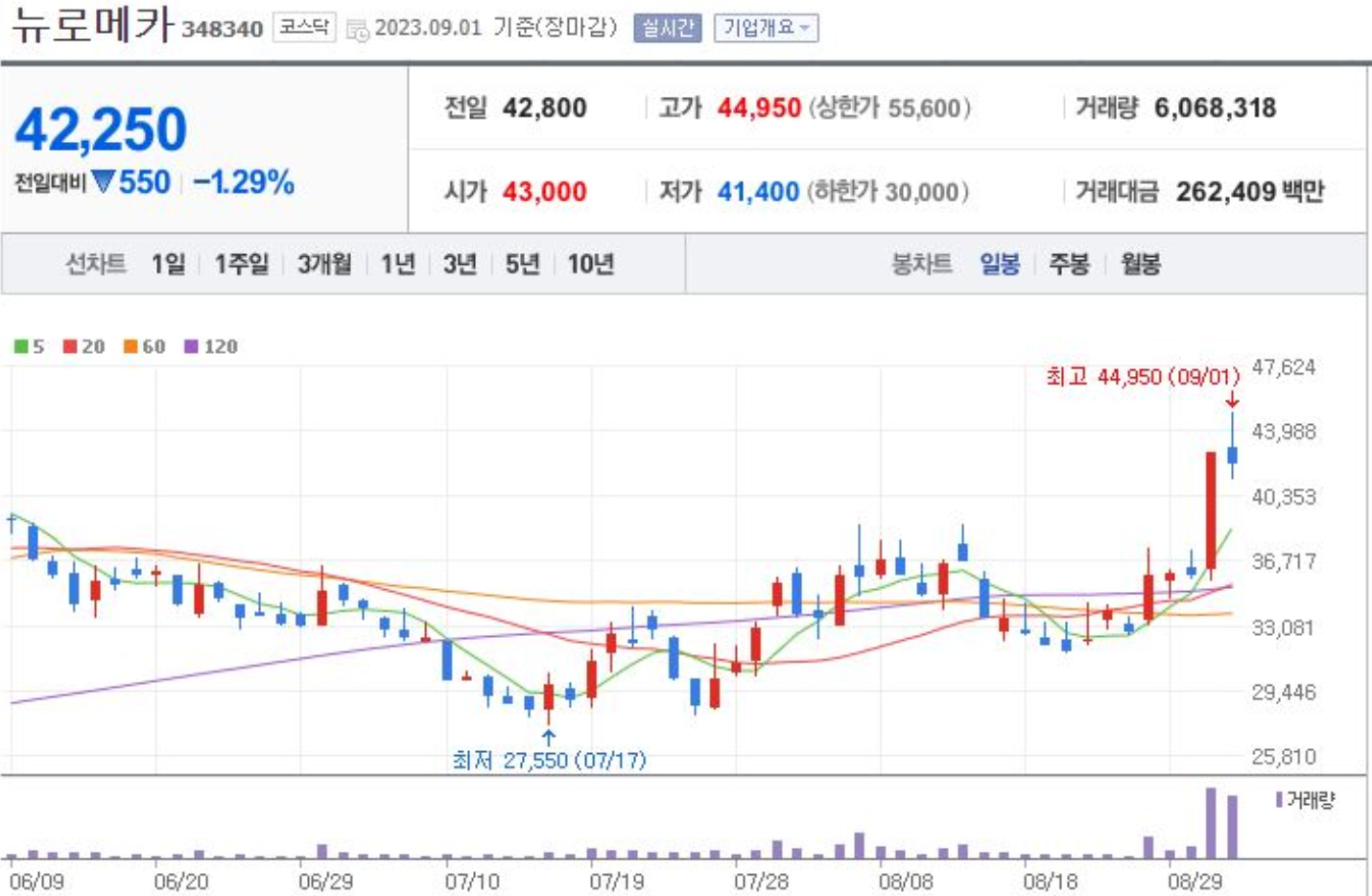1372x896 pixels.
Task: Click the 하한가 30,000 text
Action: tap(887, 192)
